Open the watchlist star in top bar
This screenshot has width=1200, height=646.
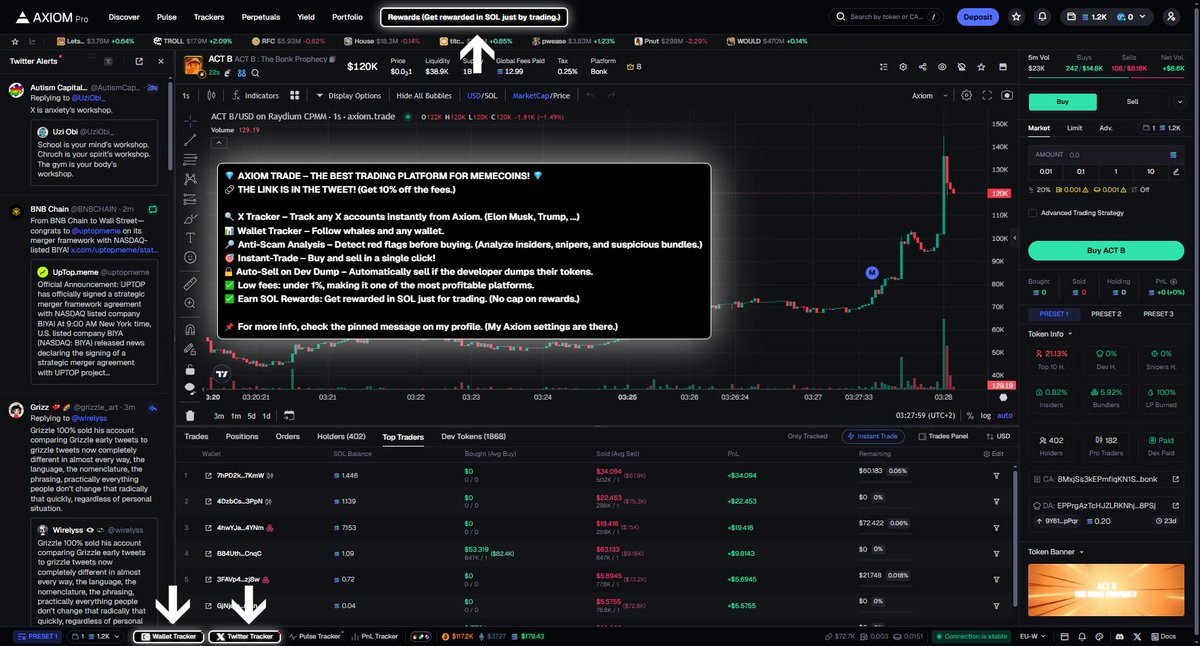tap(1017, 17)
